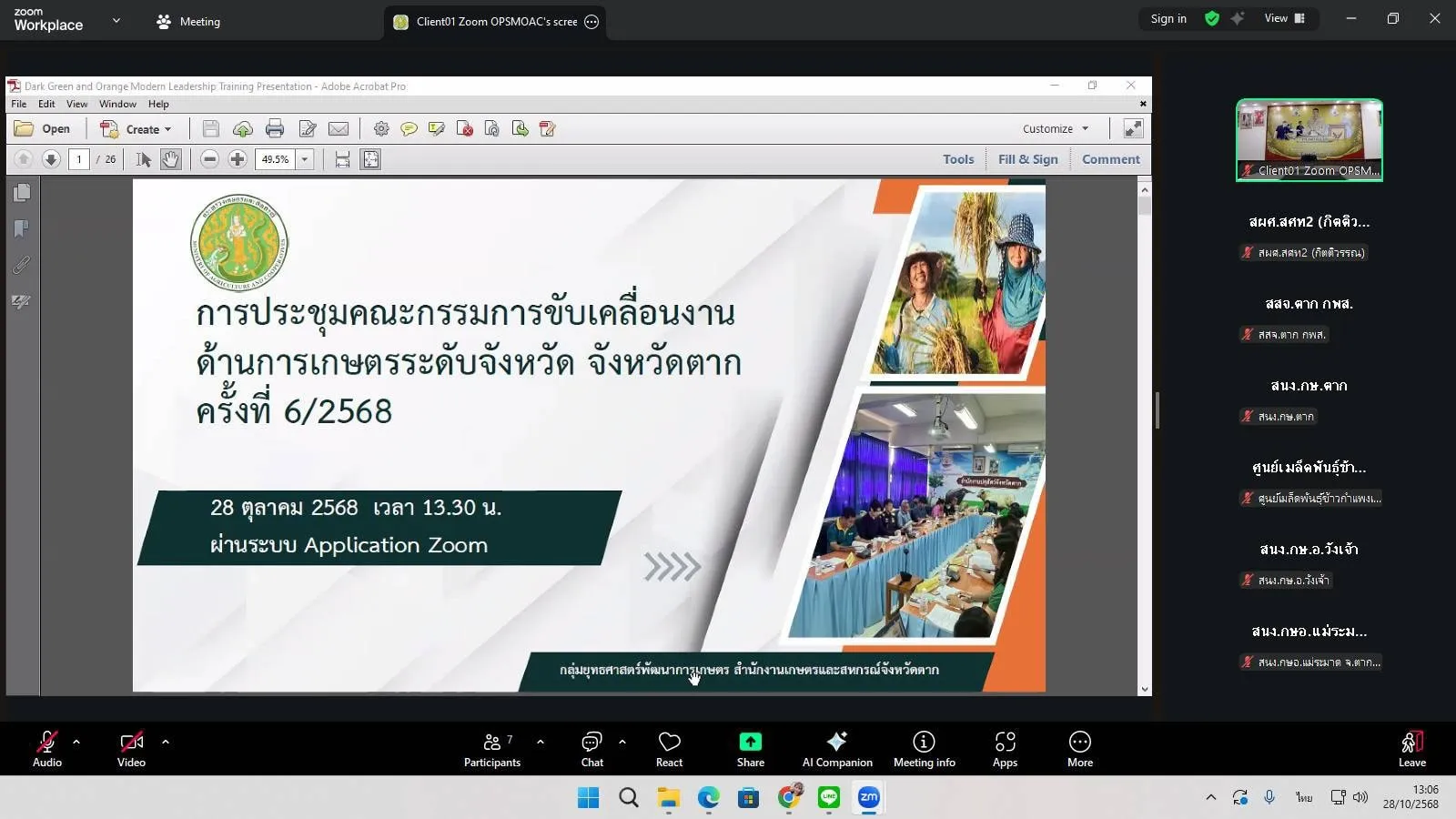
Task: Click the green Share screen button
Action: (750, 749)
